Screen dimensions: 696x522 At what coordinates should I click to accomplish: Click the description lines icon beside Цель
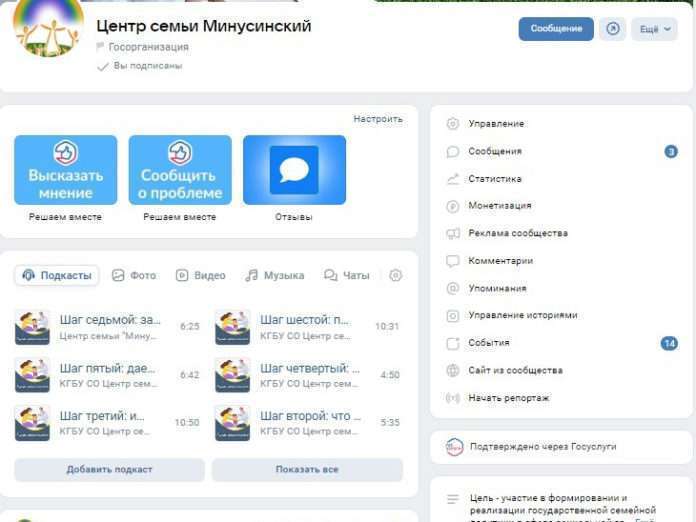pyautogui.click(x=452, y=499)
